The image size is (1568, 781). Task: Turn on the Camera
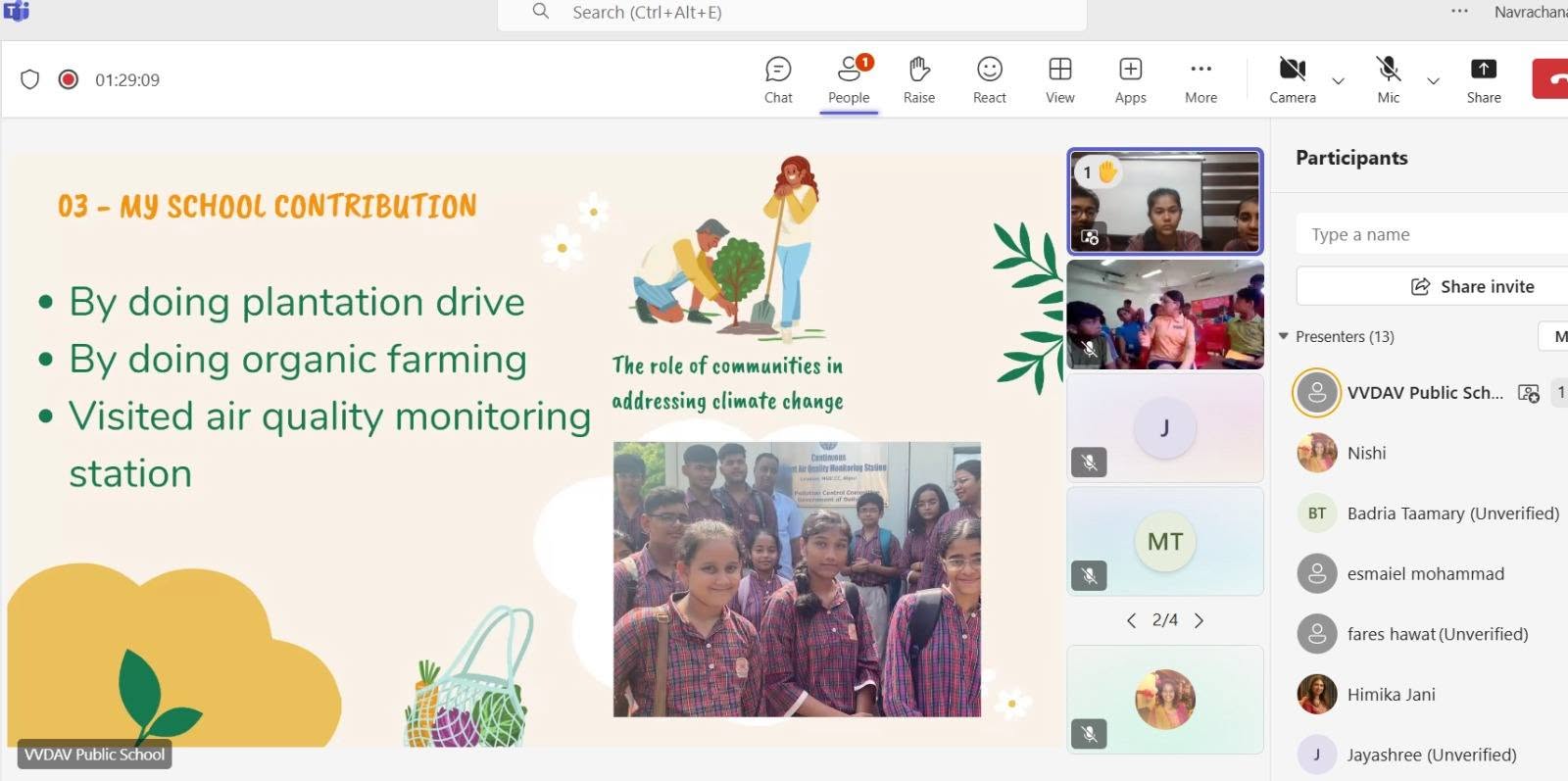click(1293, 80)
